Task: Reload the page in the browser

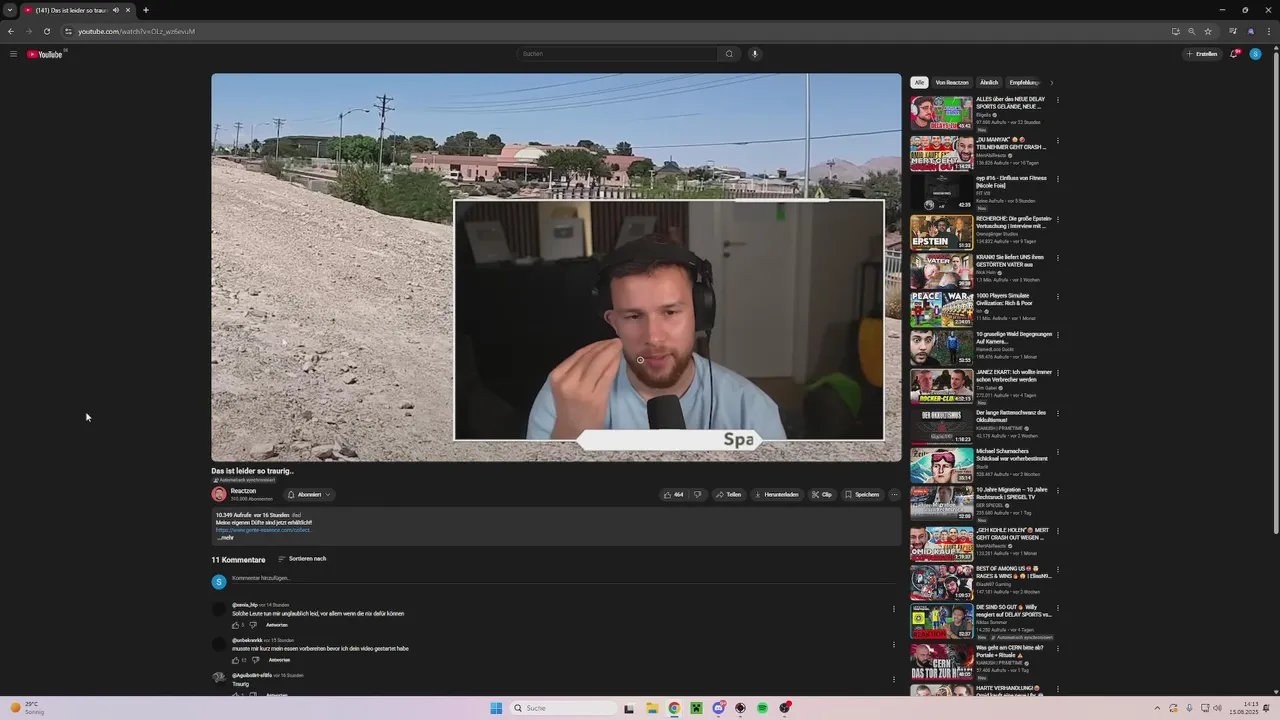Action: pos(46,31)
